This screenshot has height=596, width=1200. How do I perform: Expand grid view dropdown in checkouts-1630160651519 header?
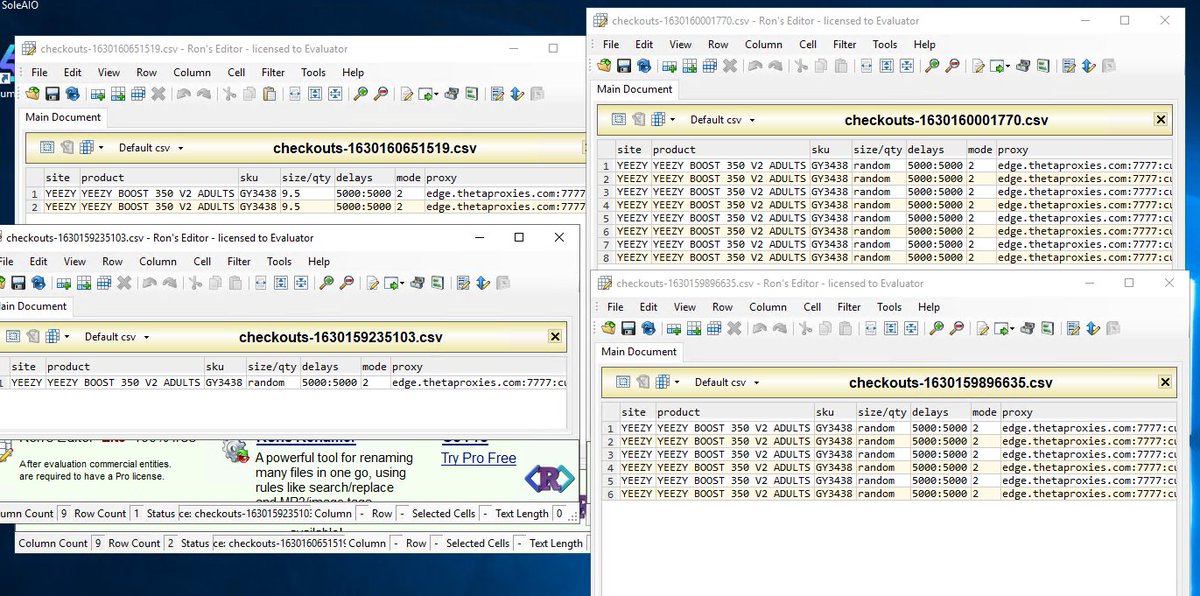click(101, 148)
